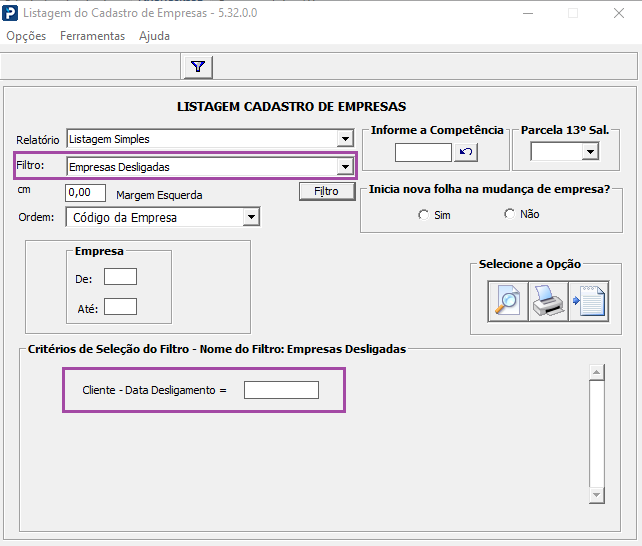The height and width of the screenshot is (546, 642).
Task: Open the Ferramentas menu
Action: click(92, 36)
